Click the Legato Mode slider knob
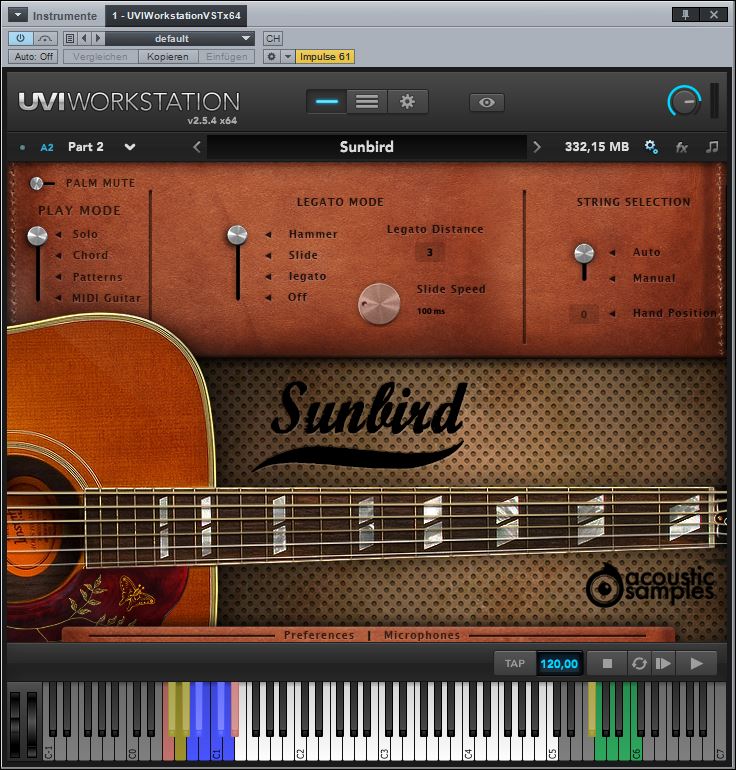This screenshot has width=736, height=770. [237, 235]
